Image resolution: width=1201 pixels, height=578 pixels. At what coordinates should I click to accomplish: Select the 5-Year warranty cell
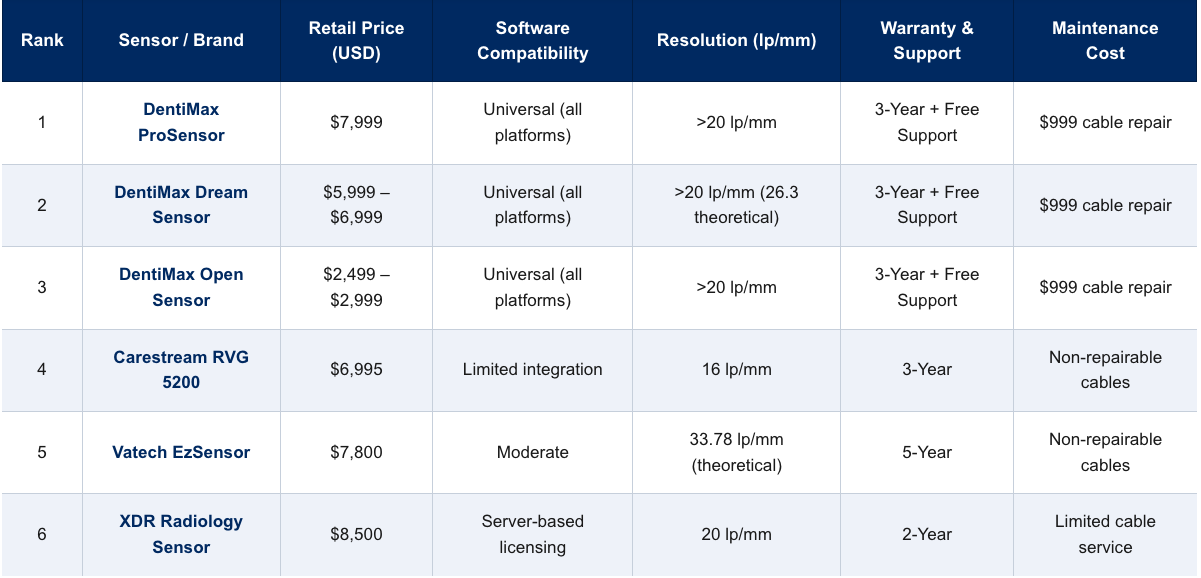click(926, 452)
